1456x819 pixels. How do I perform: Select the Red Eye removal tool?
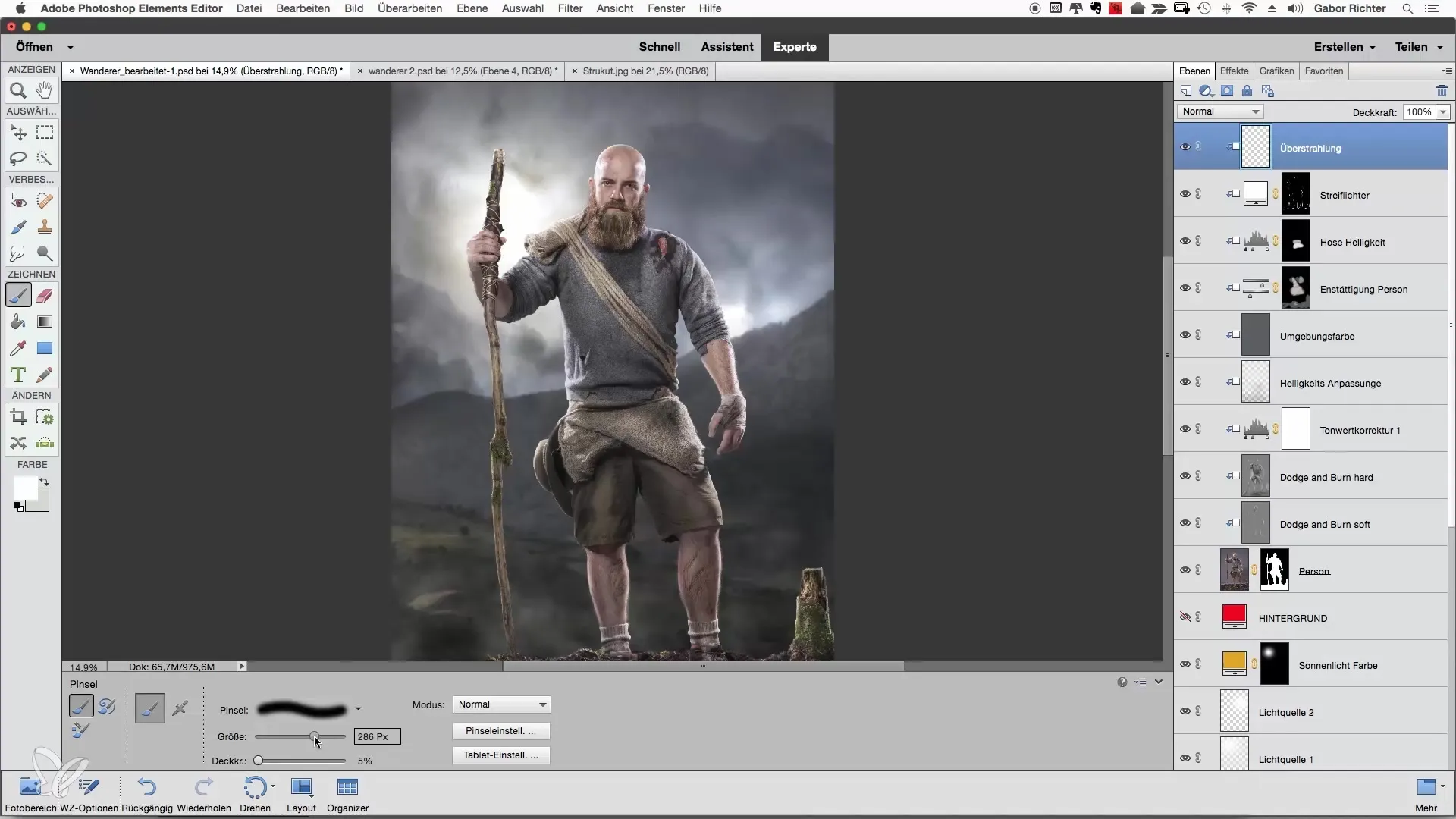click(x=18, y=202)
